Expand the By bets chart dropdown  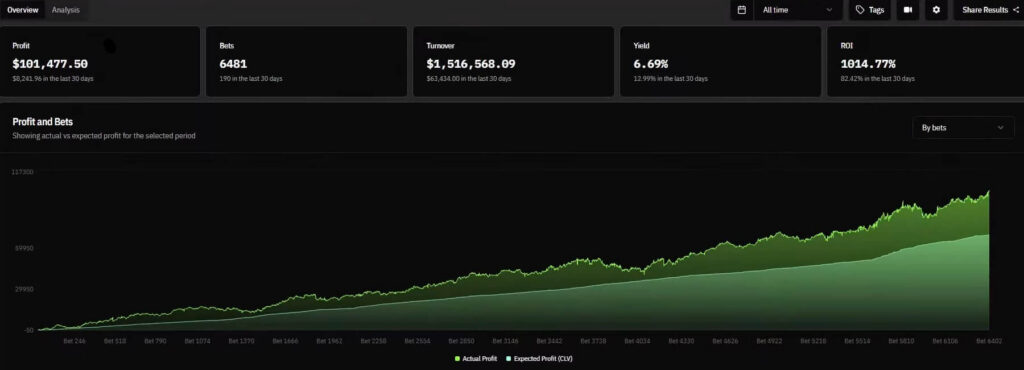coord(963,128)
